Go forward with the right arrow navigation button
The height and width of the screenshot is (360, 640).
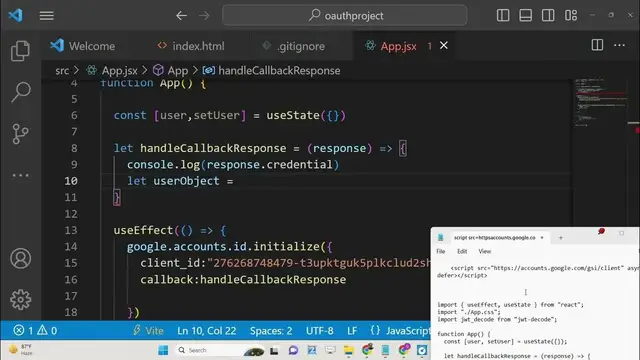(x=204, y=16)
